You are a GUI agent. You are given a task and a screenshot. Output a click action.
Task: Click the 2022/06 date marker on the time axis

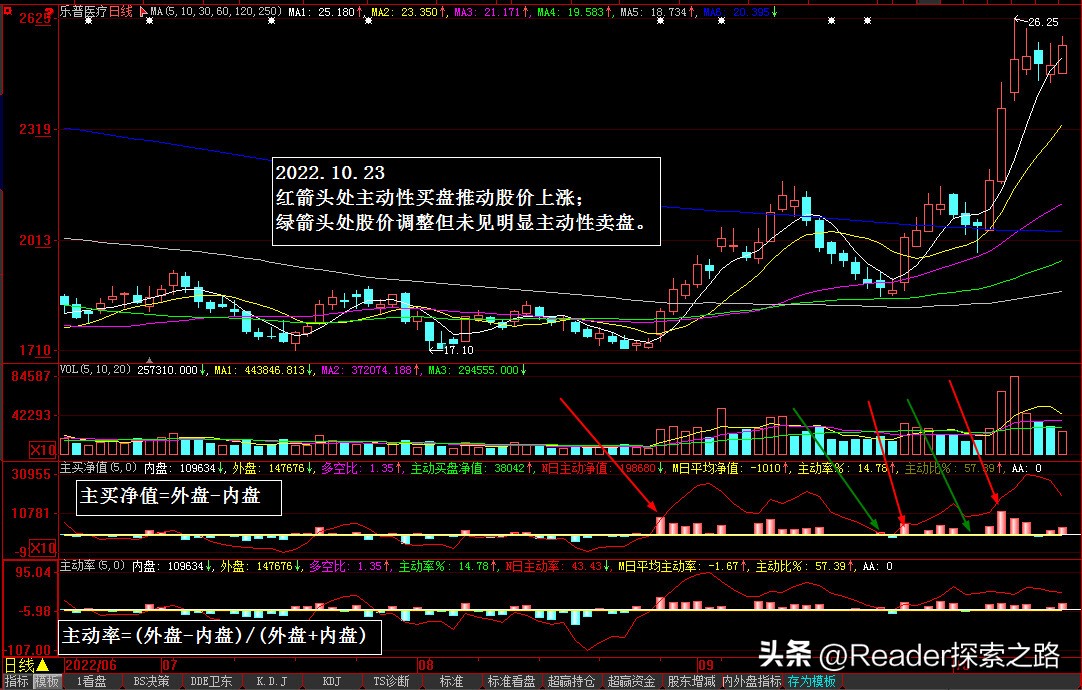tap(91, 666)
